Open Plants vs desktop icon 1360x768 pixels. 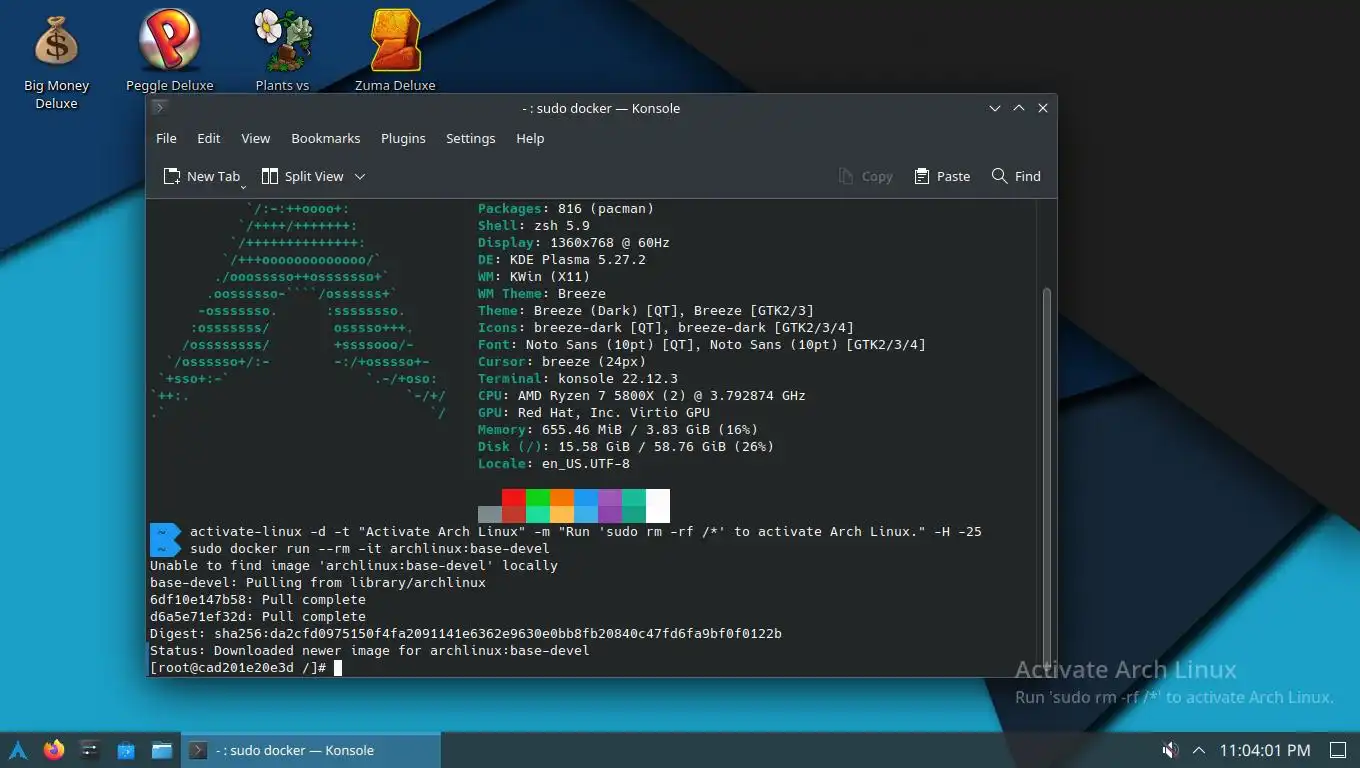coord(282,50)
